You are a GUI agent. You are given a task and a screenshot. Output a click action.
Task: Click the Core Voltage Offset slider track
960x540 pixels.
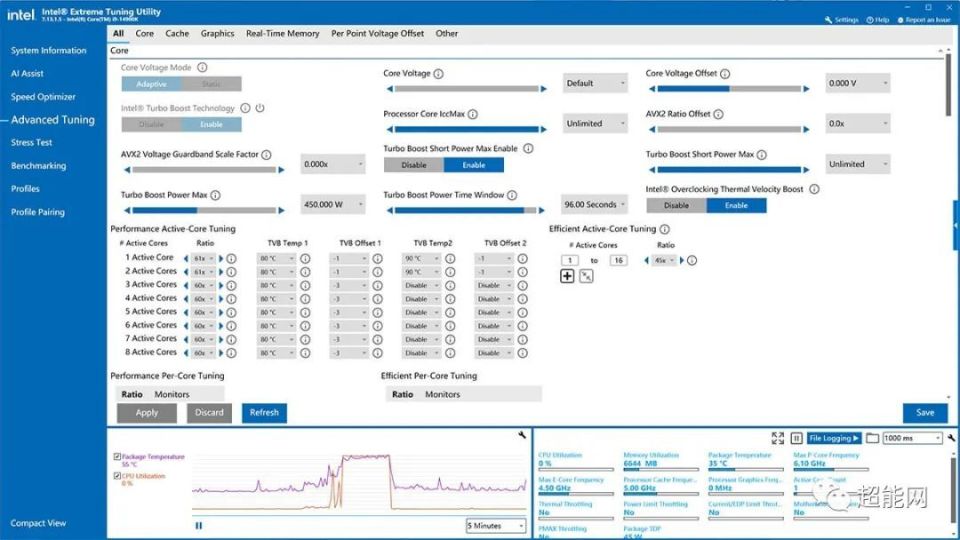(x=729, y=89)
